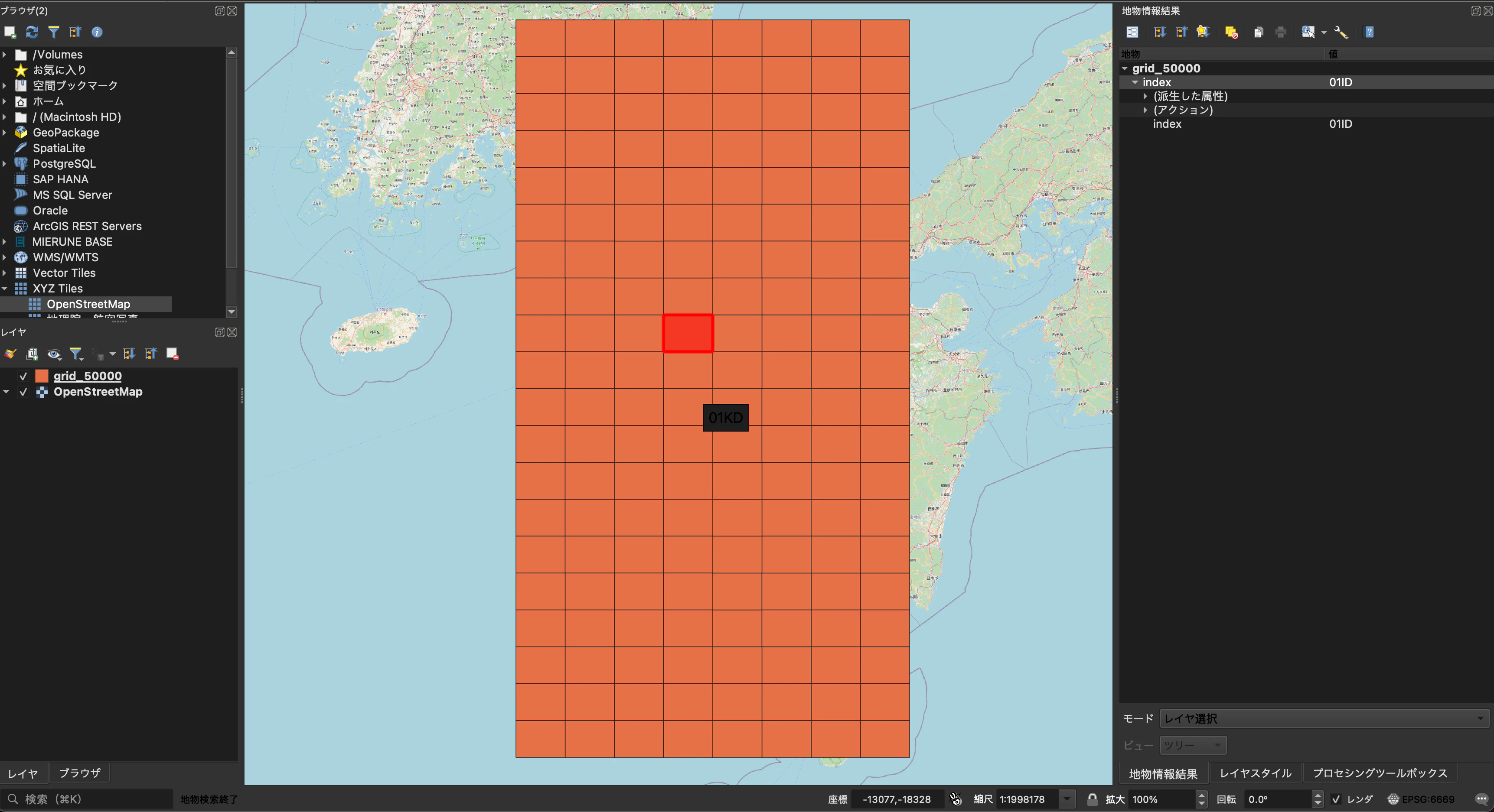Collapse OpenStreetMap layer legend arrow
Screen dimensions: 1494x812
click(x=6, y=392)
